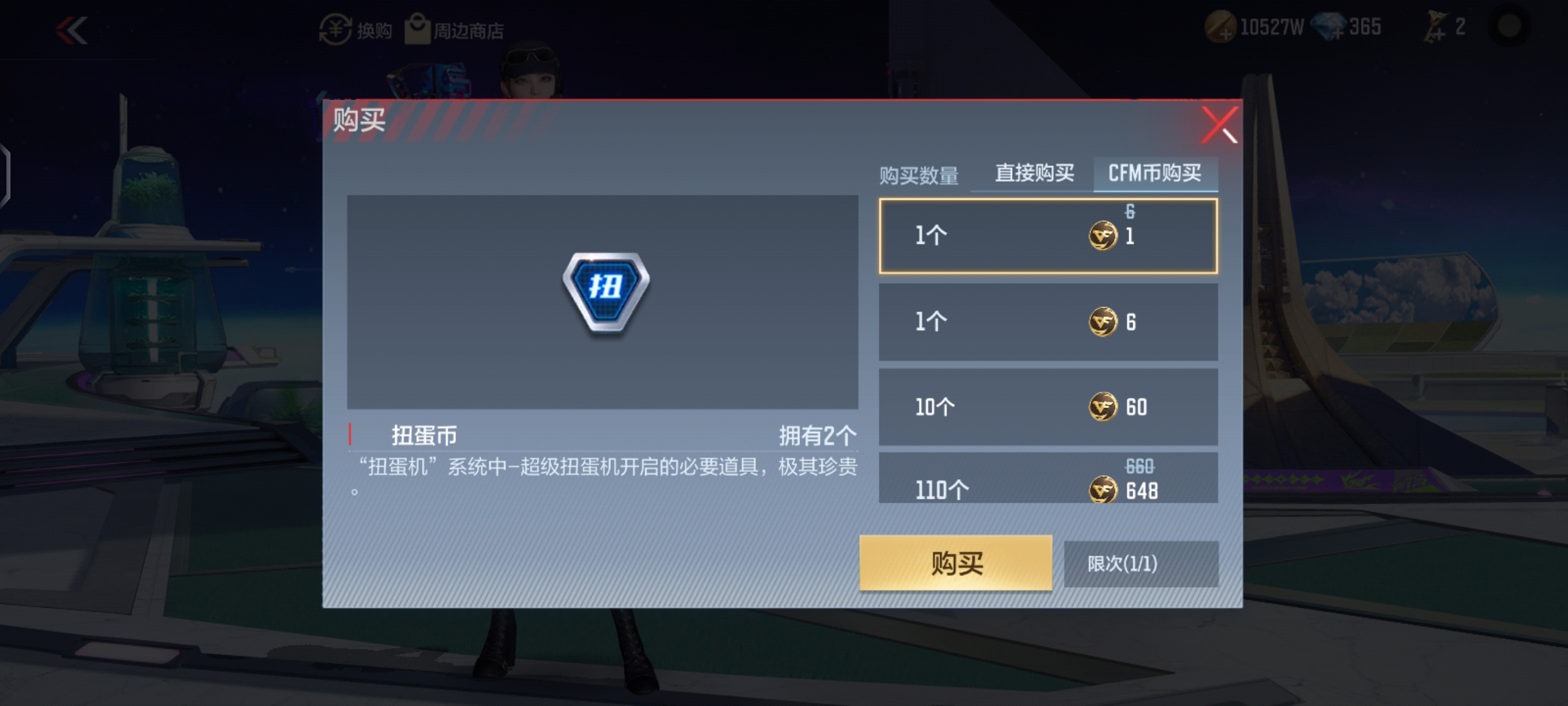Select the discounted 1个 option for 1 coin
This screenshot has height=706, width=1568.
(x=1048, y=236)
